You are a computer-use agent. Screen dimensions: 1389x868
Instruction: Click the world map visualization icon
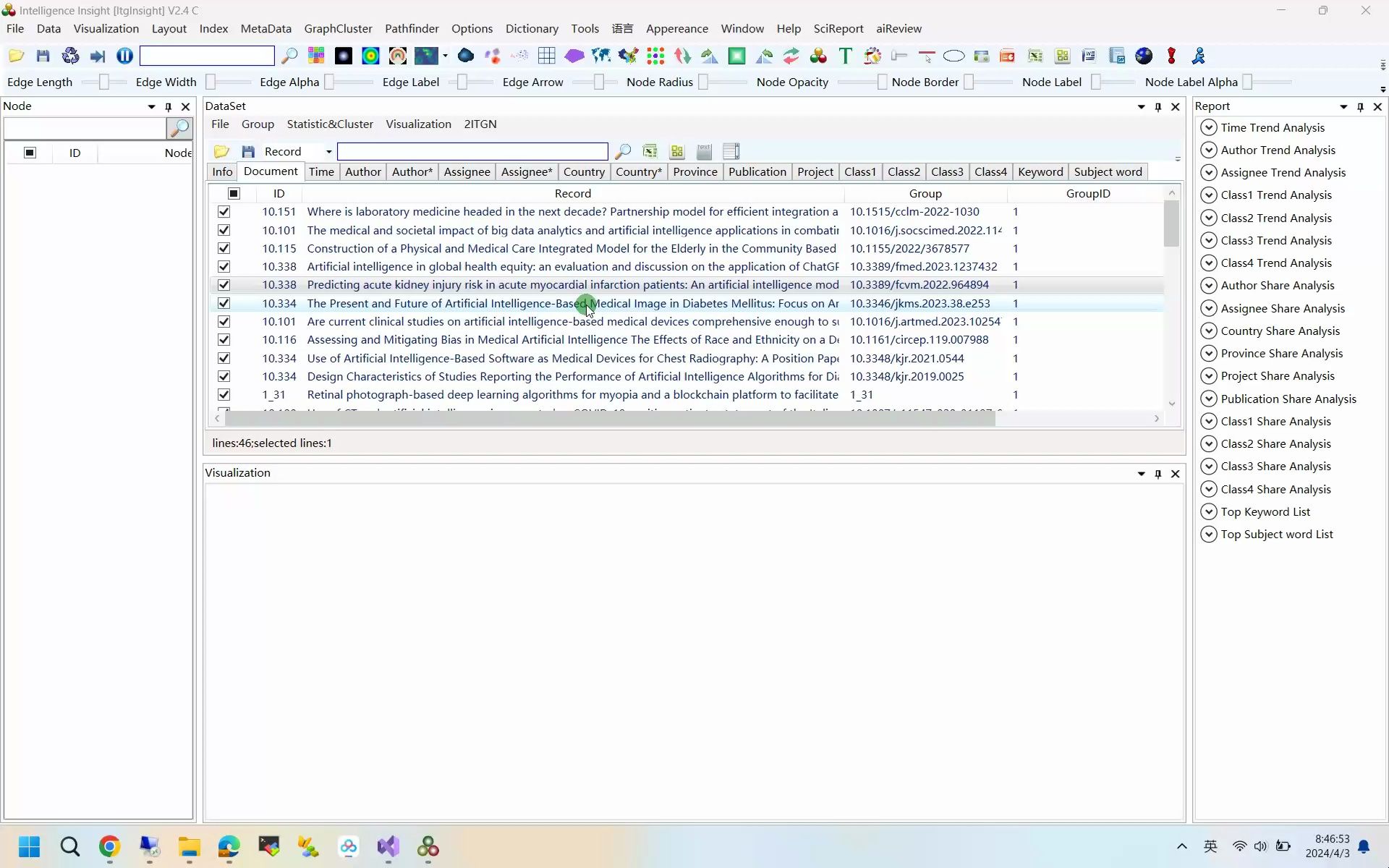pyautogui.click(x=600, y=56)
